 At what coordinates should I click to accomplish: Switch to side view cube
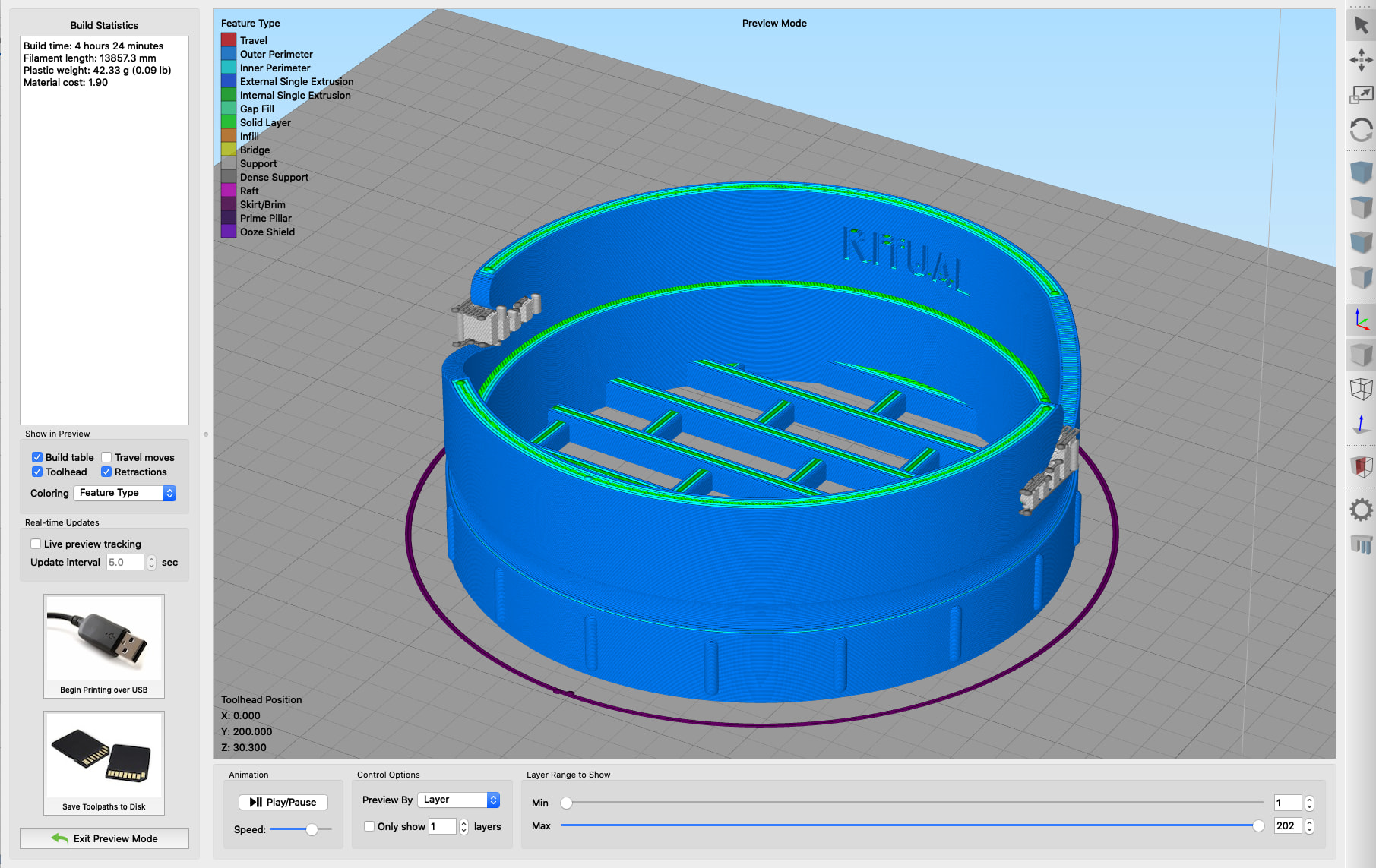point(1361,276)
